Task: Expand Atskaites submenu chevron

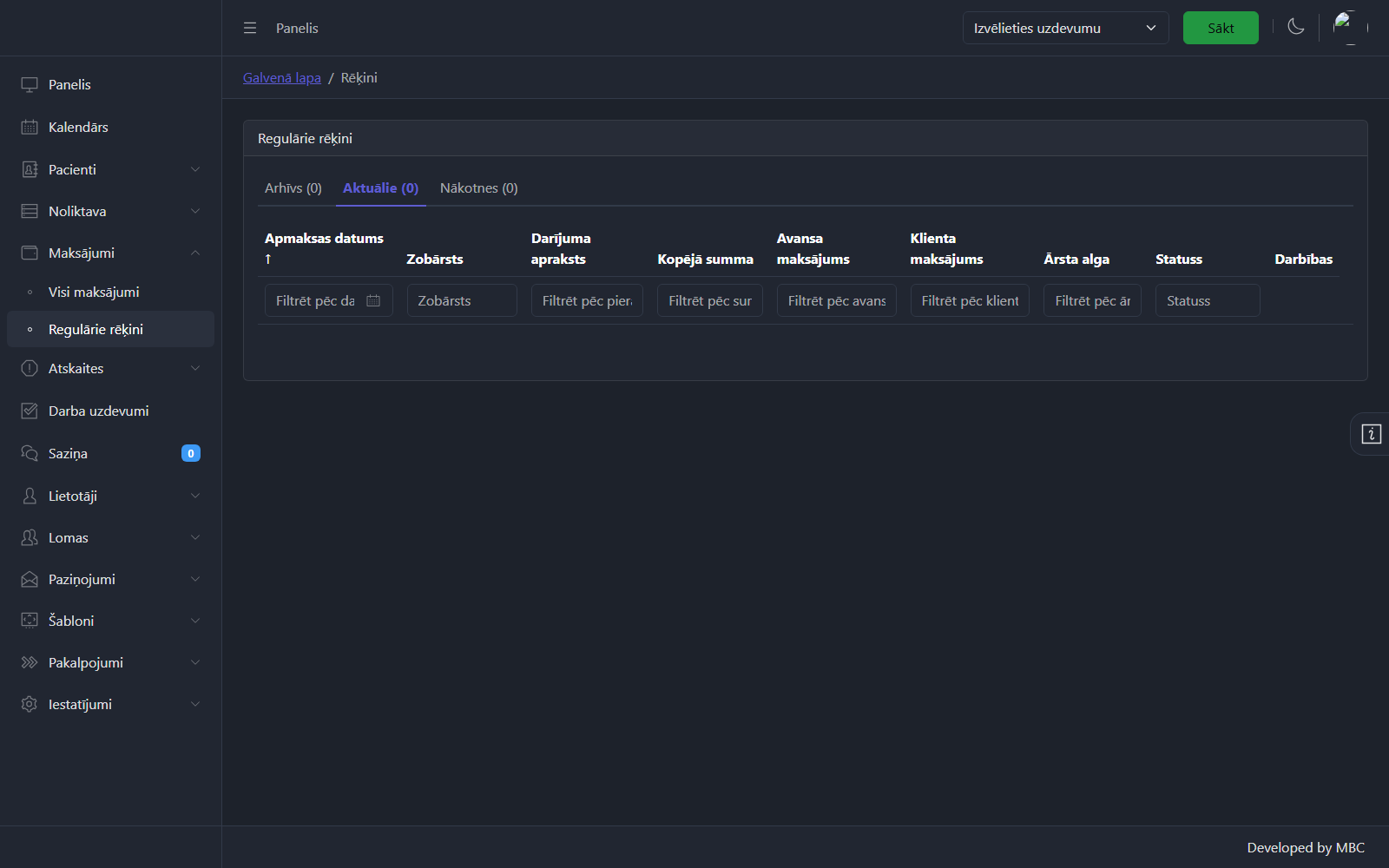Action: [x=195, y=368]
